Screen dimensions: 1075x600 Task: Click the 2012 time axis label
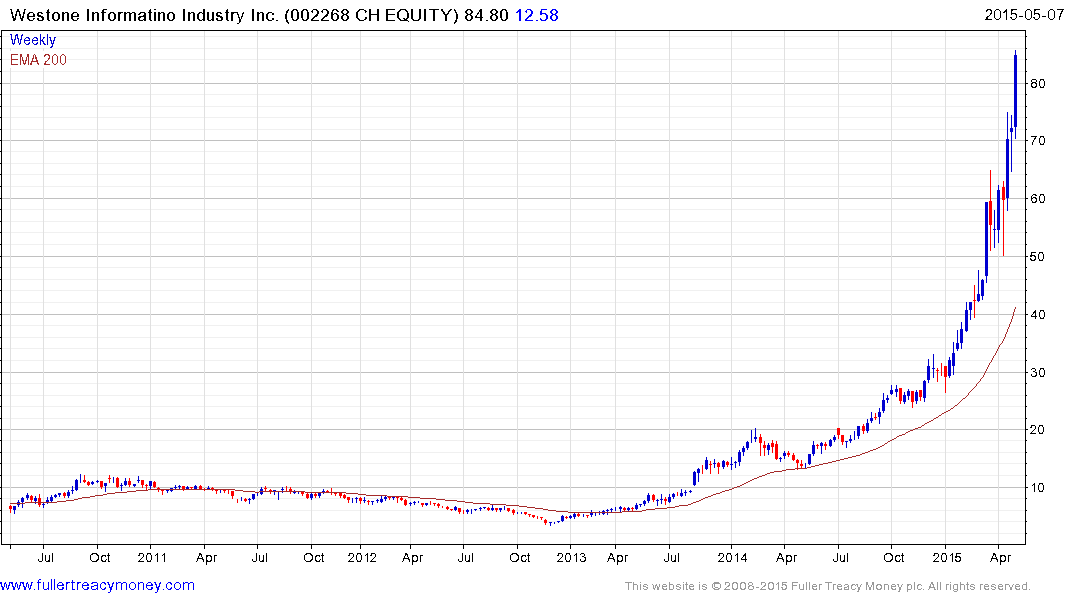[362, 557]
